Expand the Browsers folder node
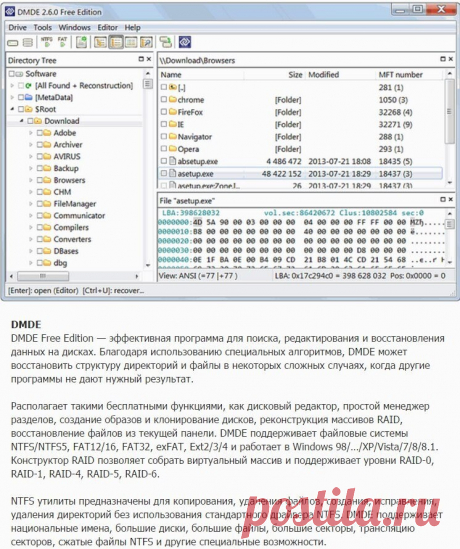 (x=31, y=180)
